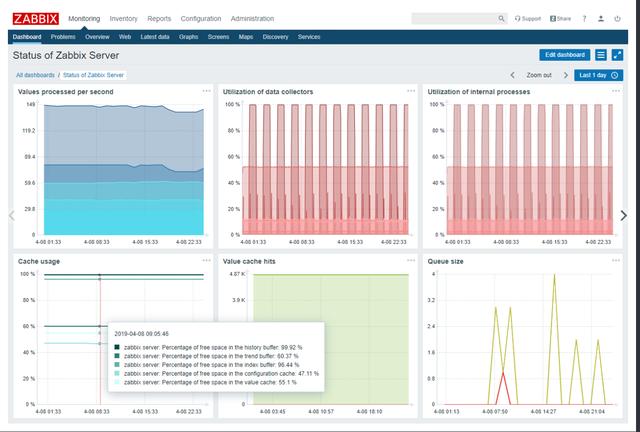Open menu of Value cache hits widget
This screenshot has width=640, height=432.
click(x=411, y=261)
